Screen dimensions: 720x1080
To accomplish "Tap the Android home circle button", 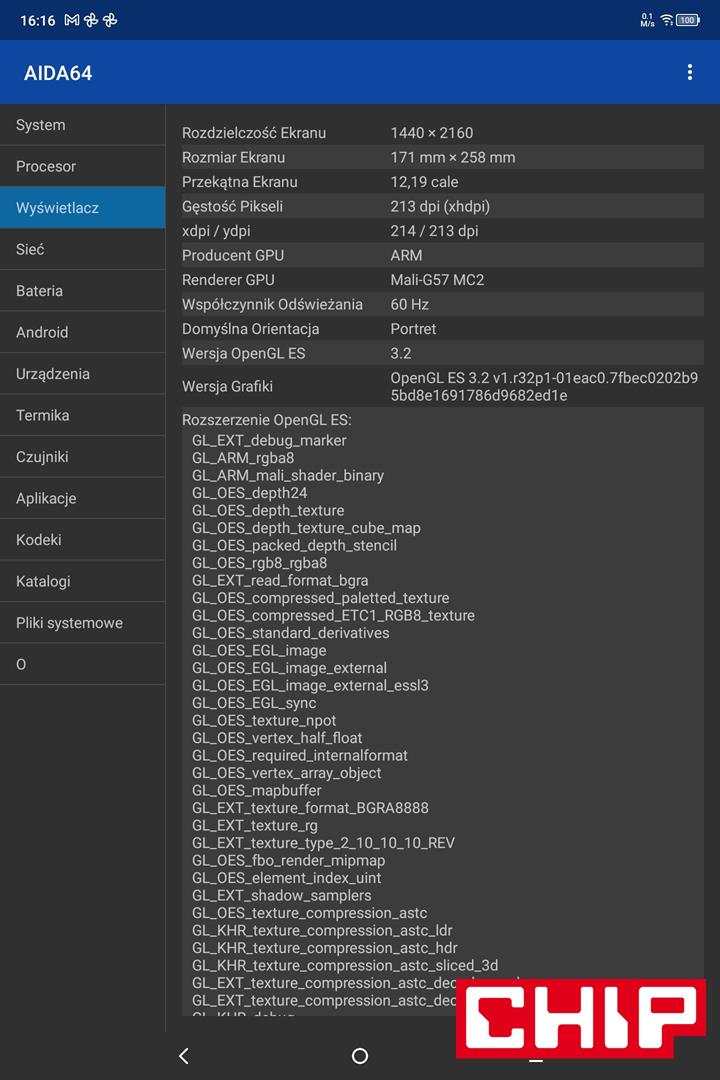I will coord(360,1056).
